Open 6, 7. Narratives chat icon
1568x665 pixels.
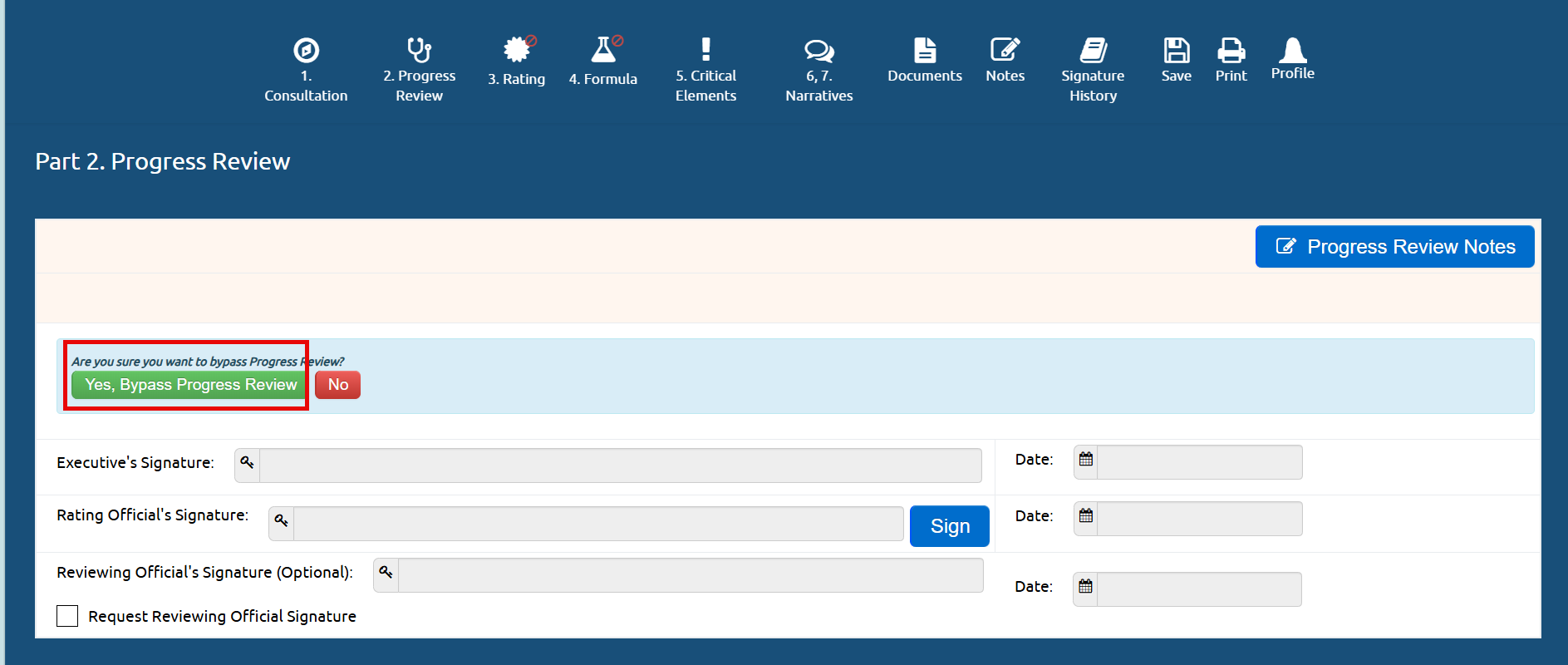819,51
